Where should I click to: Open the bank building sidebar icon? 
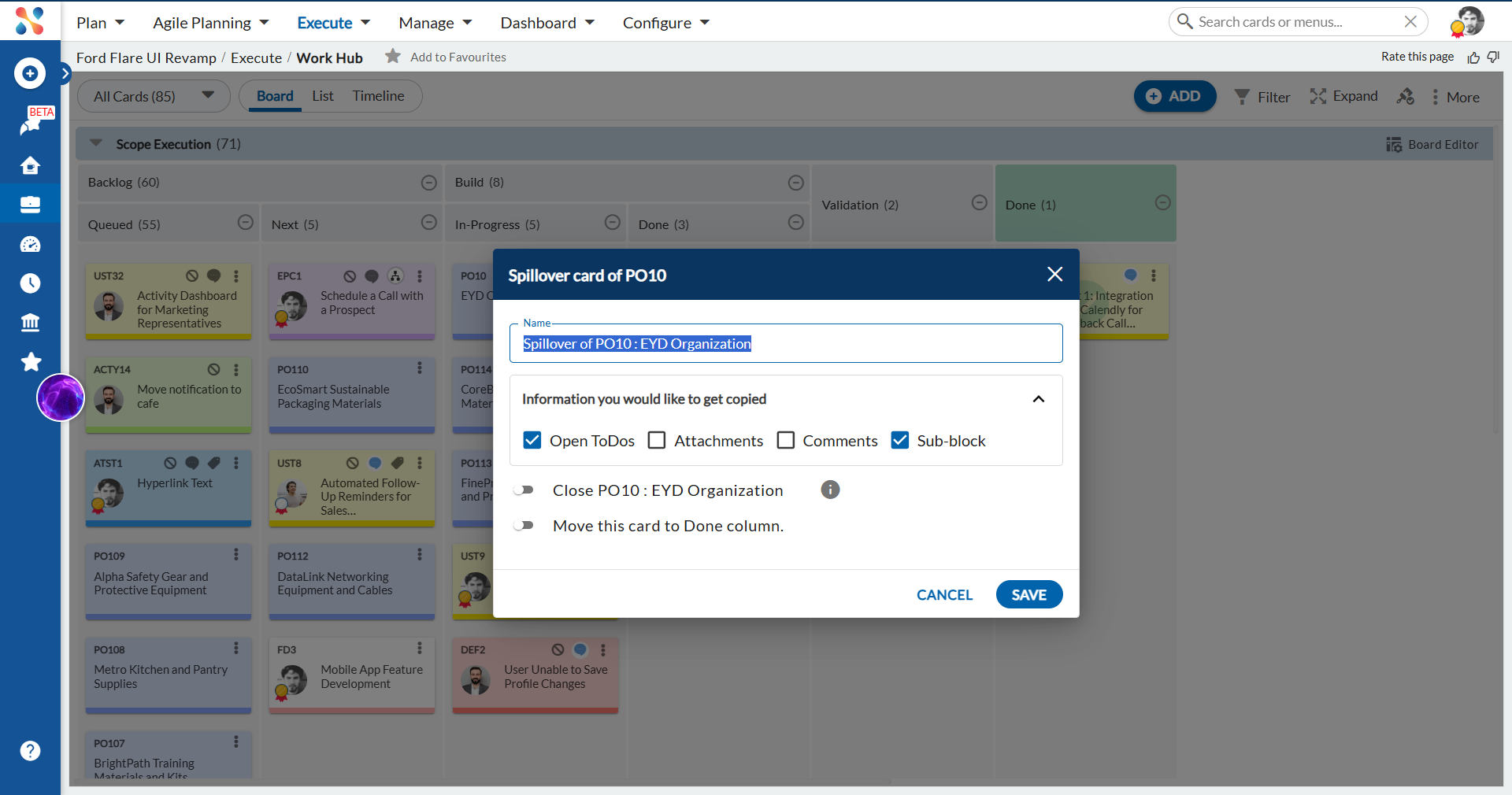click(30, 323)
